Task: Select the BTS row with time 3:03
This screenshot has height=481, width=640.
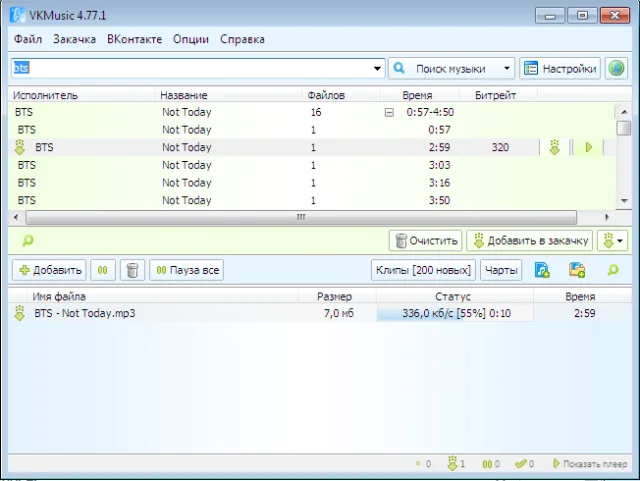Action: coord(312,165)
